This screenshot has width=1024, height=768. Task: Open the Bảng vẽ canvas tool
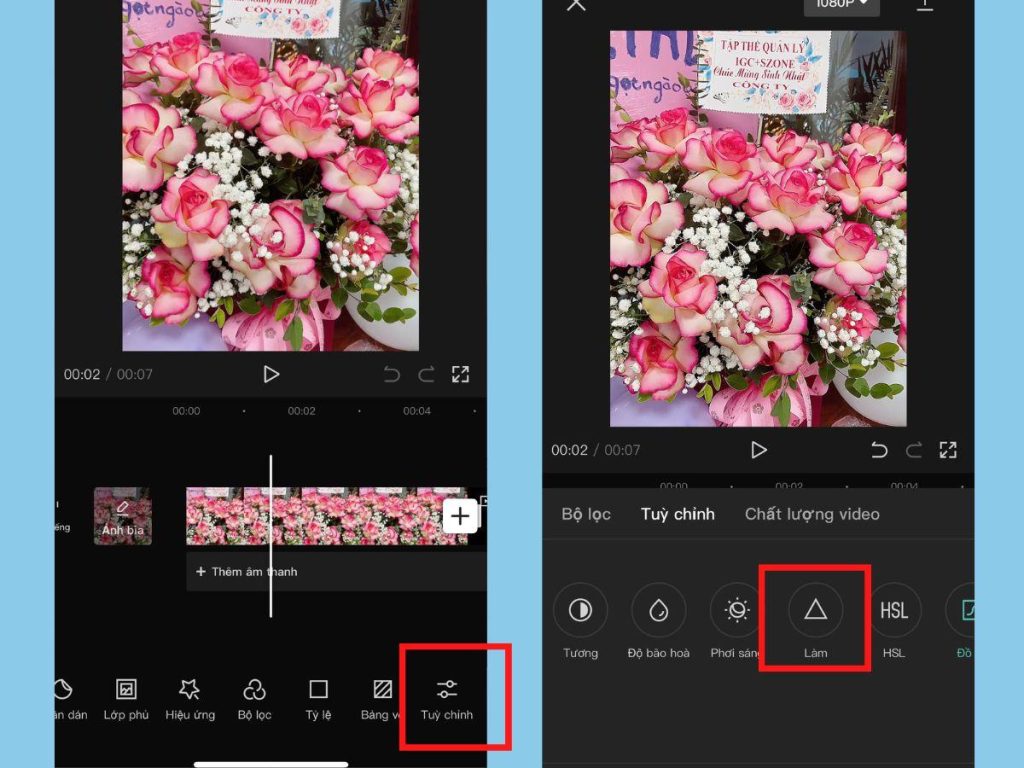click(381, 698)
